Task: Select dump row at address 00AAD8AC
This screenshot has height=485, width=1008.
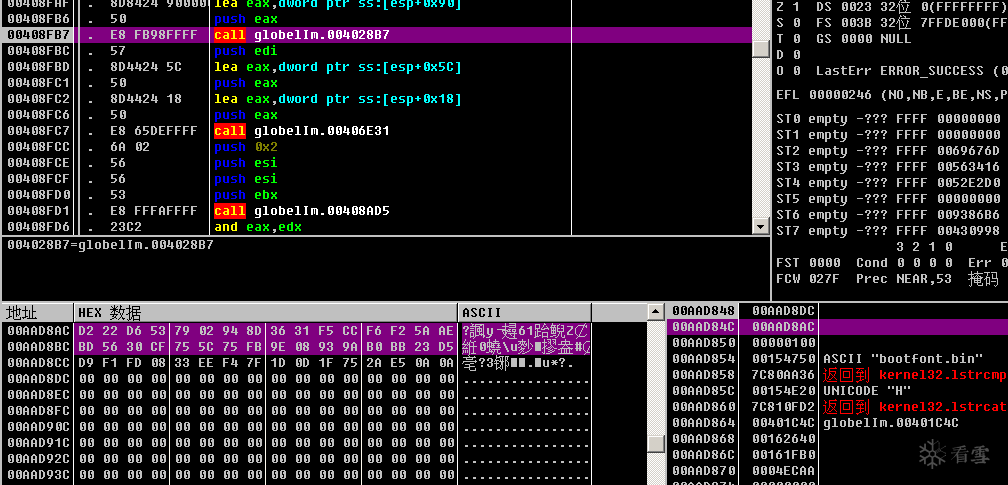Action: tap(297, 331)
